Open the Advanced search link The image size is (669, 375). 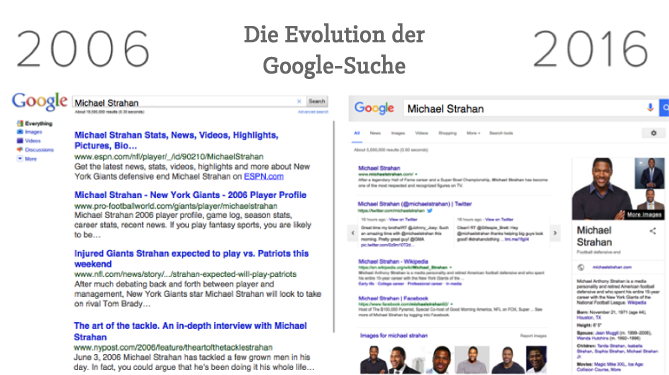(313, 112)
